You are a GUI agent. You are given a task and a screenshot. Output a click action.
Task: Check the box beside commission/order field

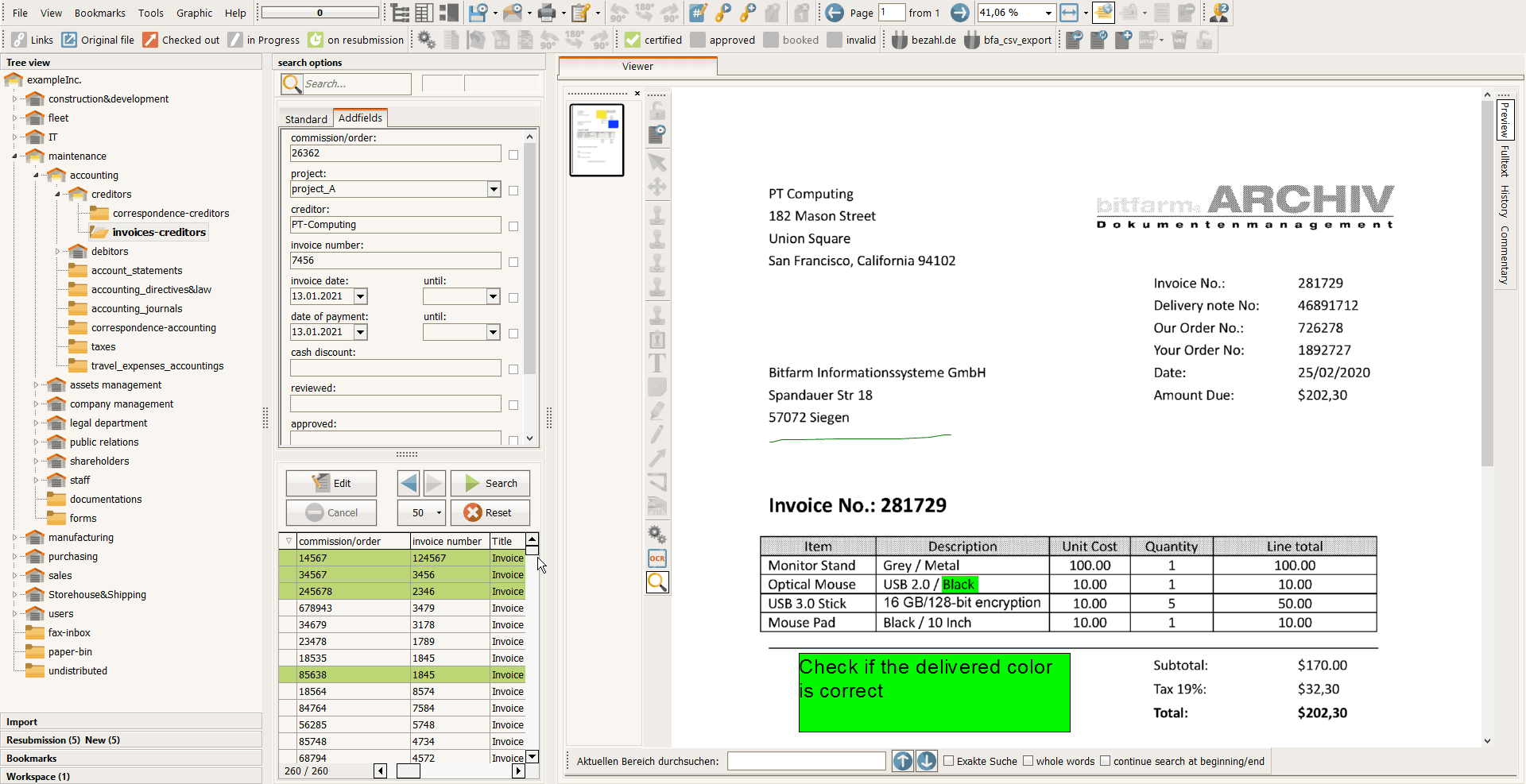pos(513,156)
